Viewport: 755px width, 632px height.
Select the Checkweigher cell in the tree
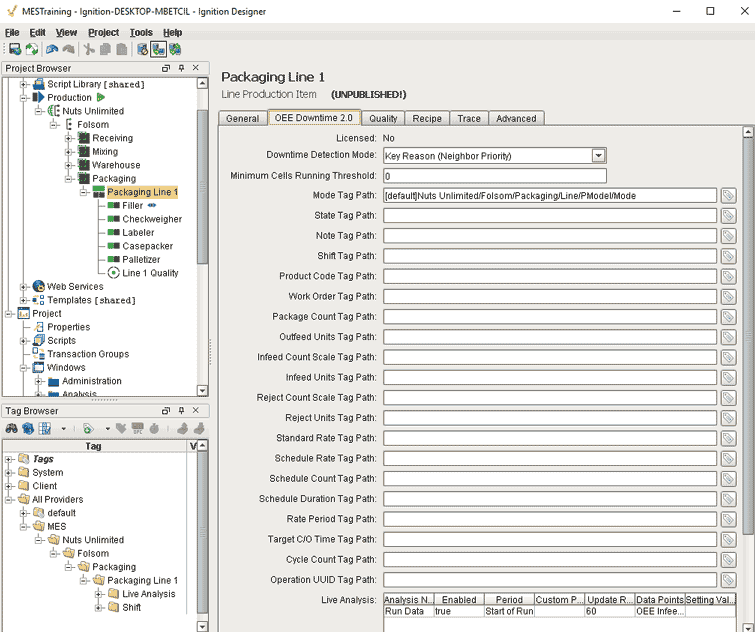tap(152, 219)
